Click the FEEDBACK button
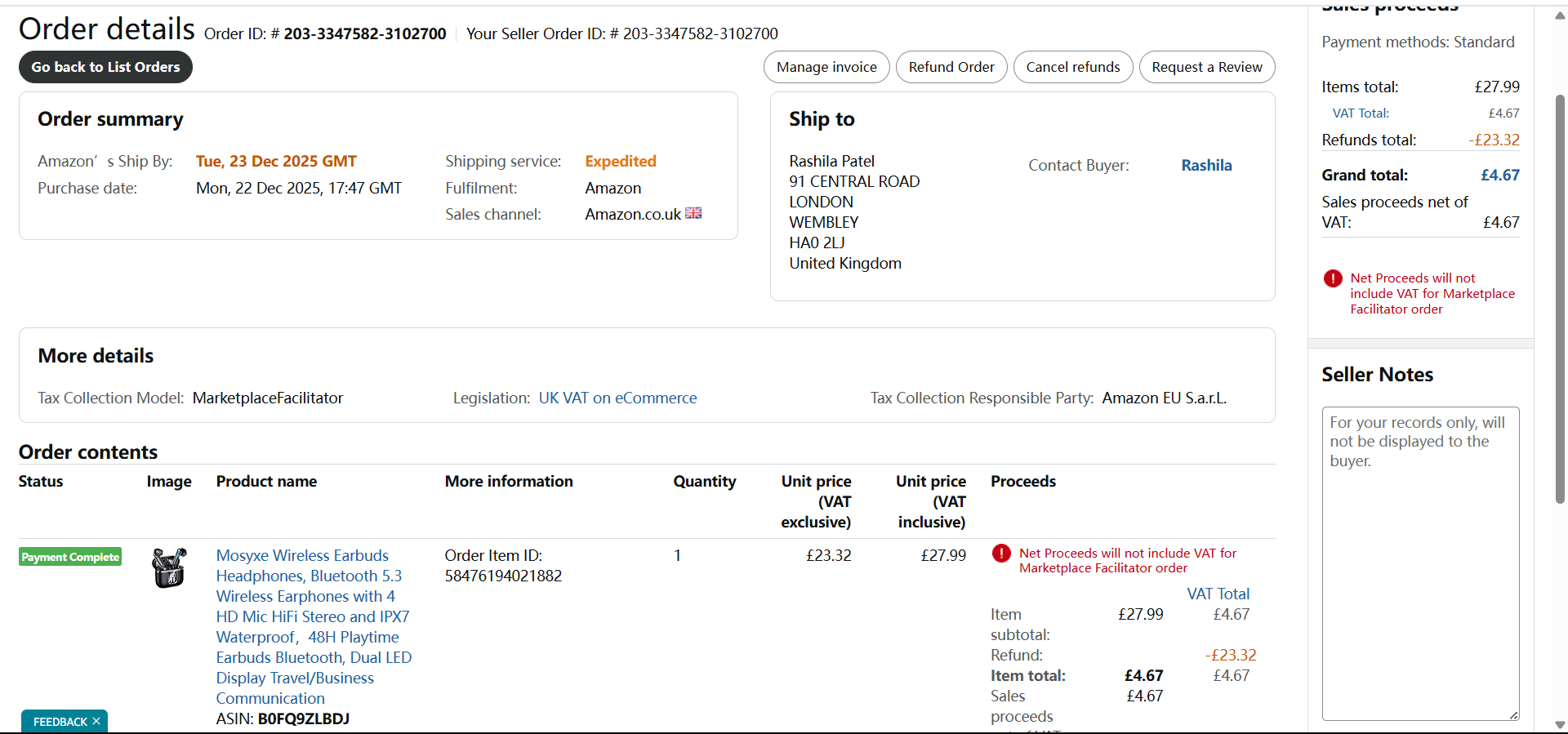Image resolution: width=1568 pixels, height=734 pixels. pos(60,722)
